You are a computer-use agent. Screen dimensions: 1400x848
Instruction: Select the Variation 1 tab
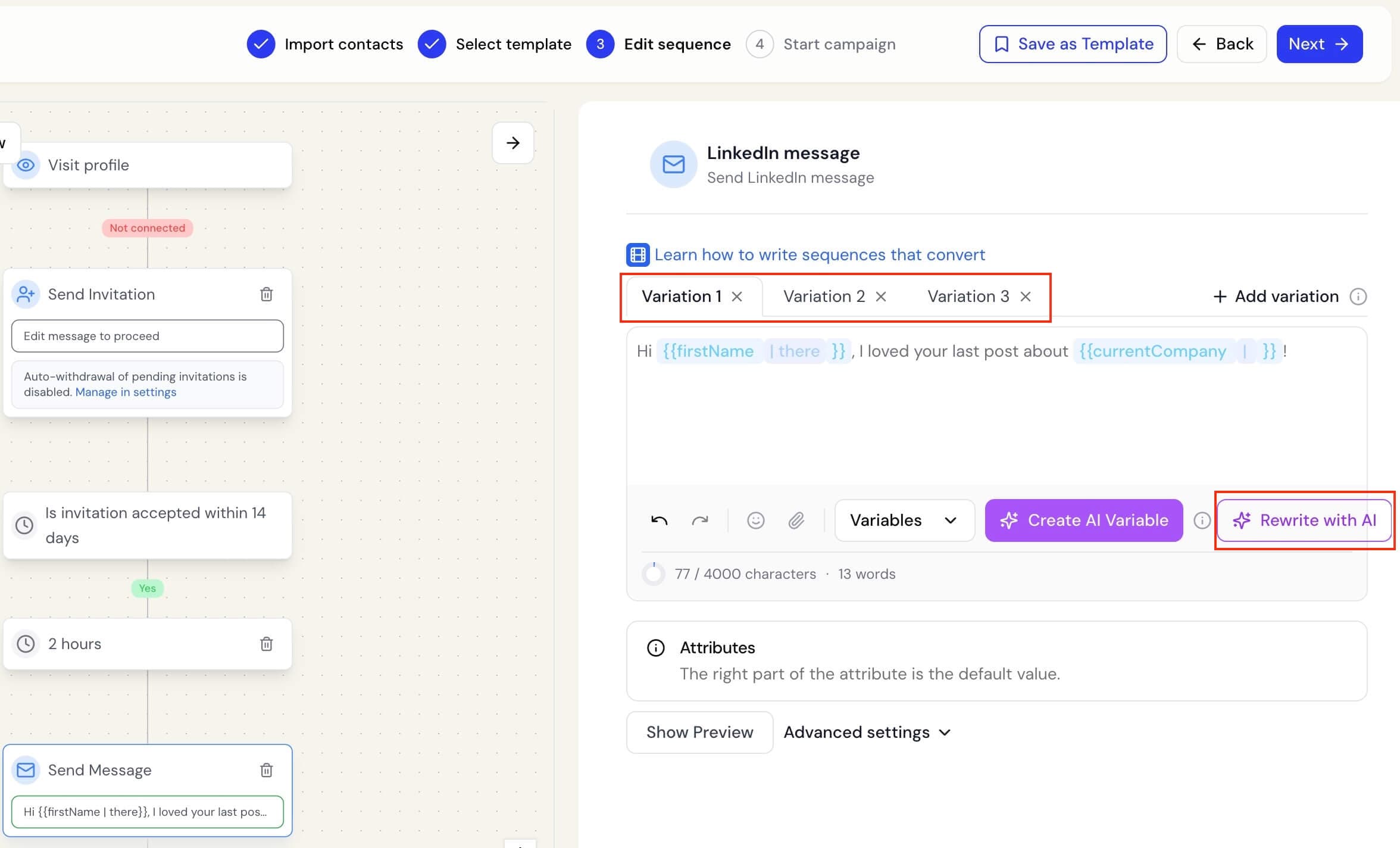click(682, 297)
